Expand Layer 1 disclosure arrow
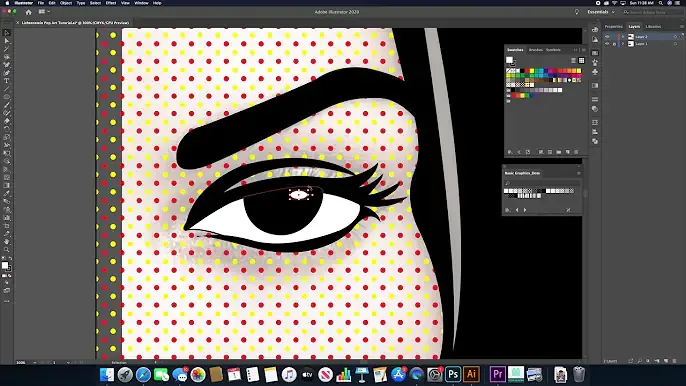Viewport: 686px width, 386px height. [623, 44]
